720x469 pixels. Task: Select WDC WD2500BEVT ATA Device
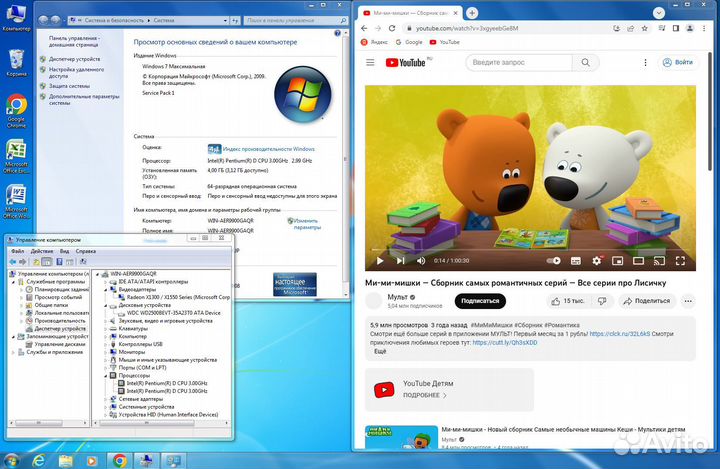(169, 313)
